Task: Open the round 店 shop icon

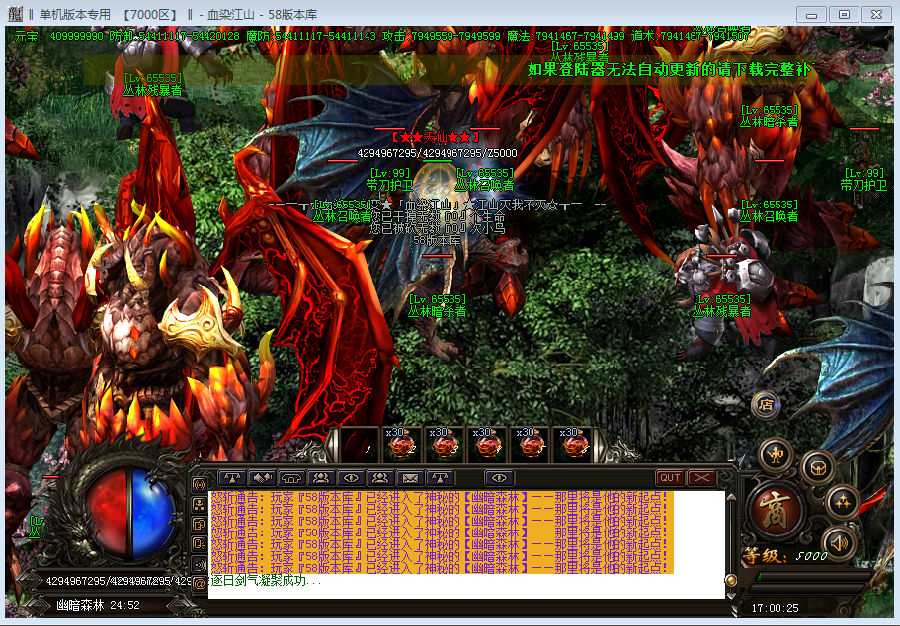Action: (x=766, y=405)
